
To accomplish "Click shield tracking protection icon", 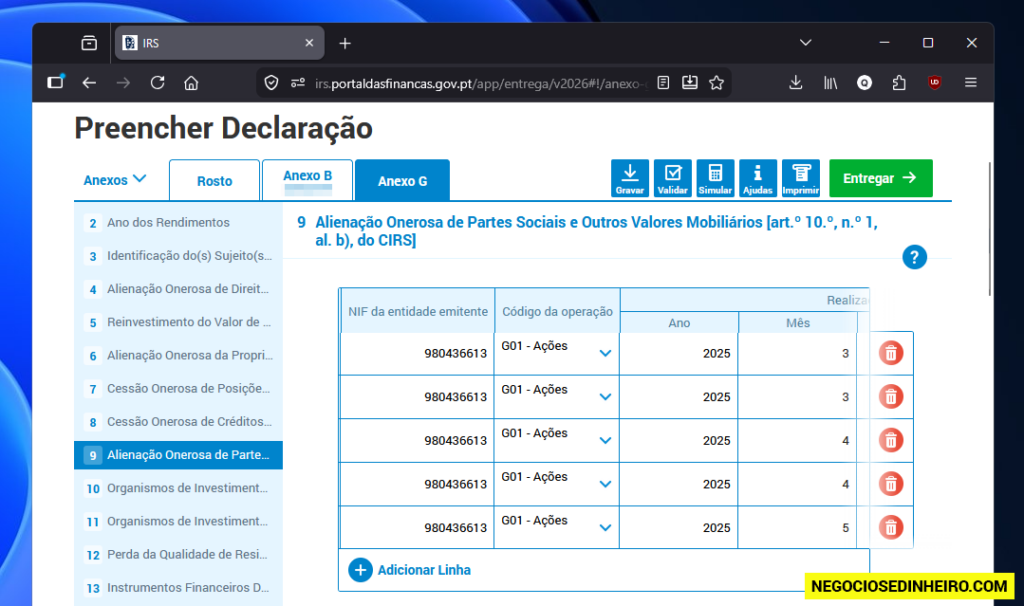I will tap(271, 83).
